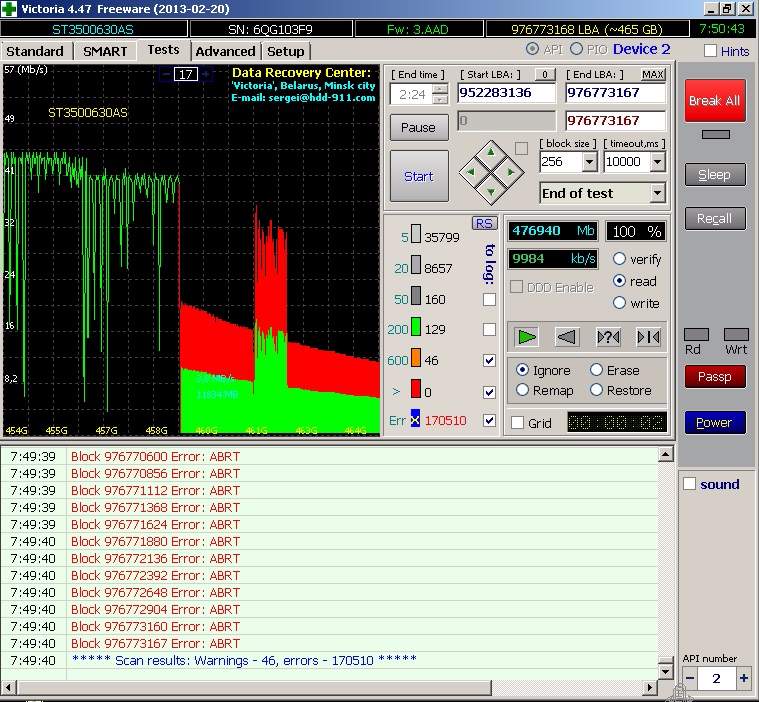Open the block size dropdown
The width and height of the screenshot is (759, 702).
point(589,162)
